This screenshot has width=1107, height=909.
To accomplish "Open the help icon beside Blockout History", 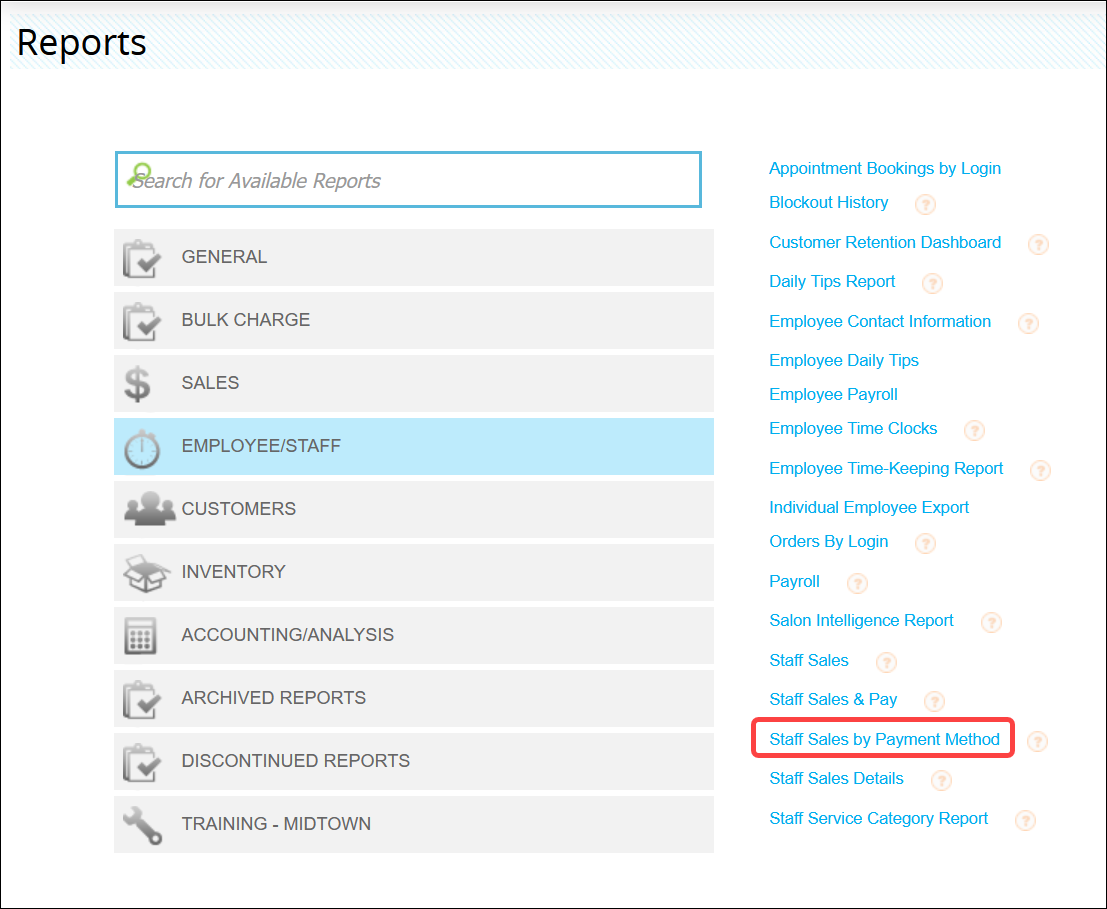I will pyautogui.click(x=924, y=204).
